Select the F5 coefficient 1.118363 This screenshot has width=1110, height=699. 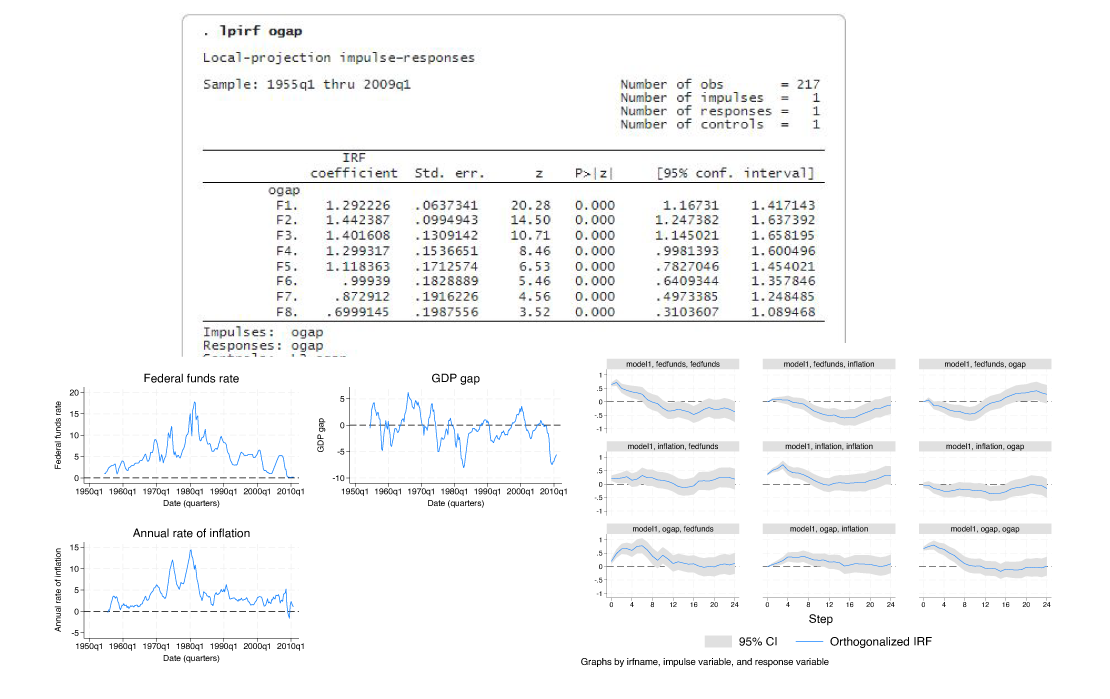tap(357, 266)
